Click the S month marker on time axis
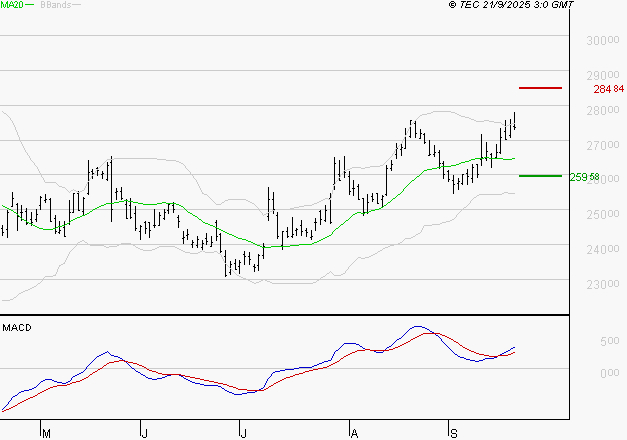Viewport: 627px width, 440px height. tap(452, 433)
